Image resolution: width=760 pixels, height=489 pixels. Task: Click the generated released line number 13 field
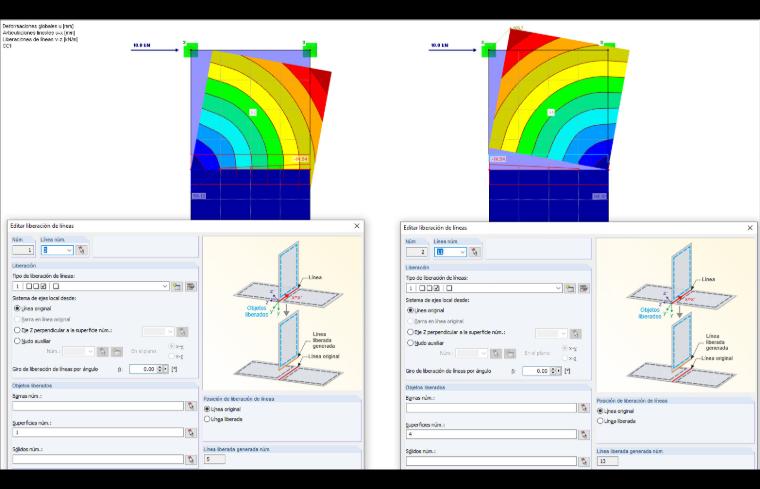click(x=608, y=461)
